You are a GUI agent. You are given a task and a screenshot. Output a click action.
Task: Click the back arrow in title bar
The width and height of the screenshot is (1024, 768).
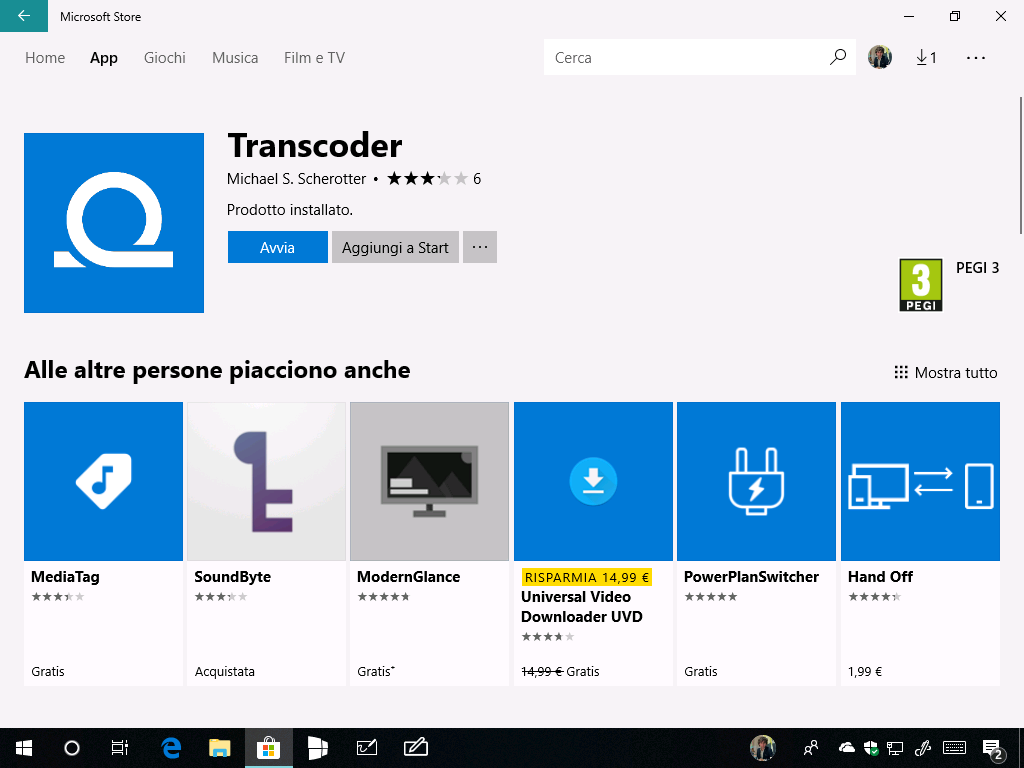(x=24, y=16)
